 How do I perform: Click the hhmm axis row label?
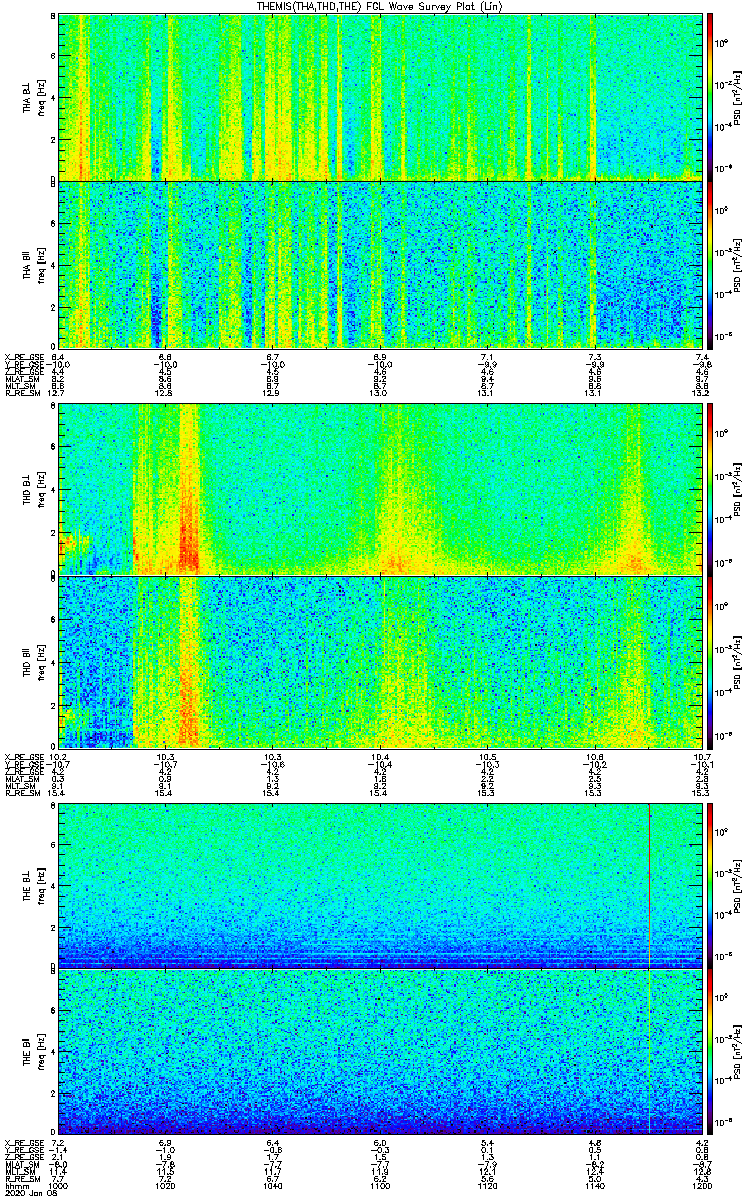(15, 1185)
